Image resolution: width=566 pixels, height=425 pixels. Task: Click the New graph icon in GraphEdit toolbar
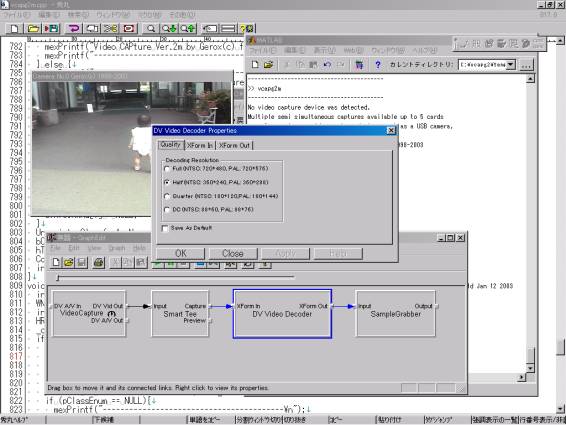[56, 262]
